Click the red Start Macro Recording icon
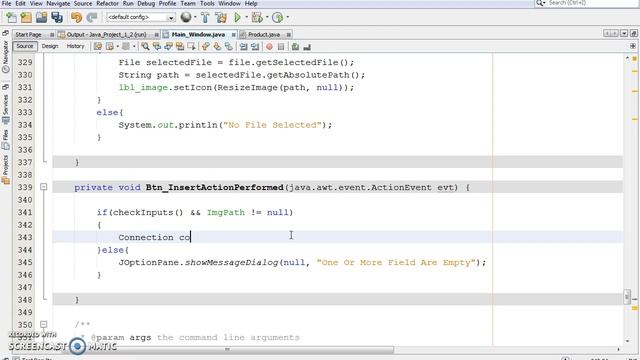Screen dimensions: 640x360 (x=269, y=47)
